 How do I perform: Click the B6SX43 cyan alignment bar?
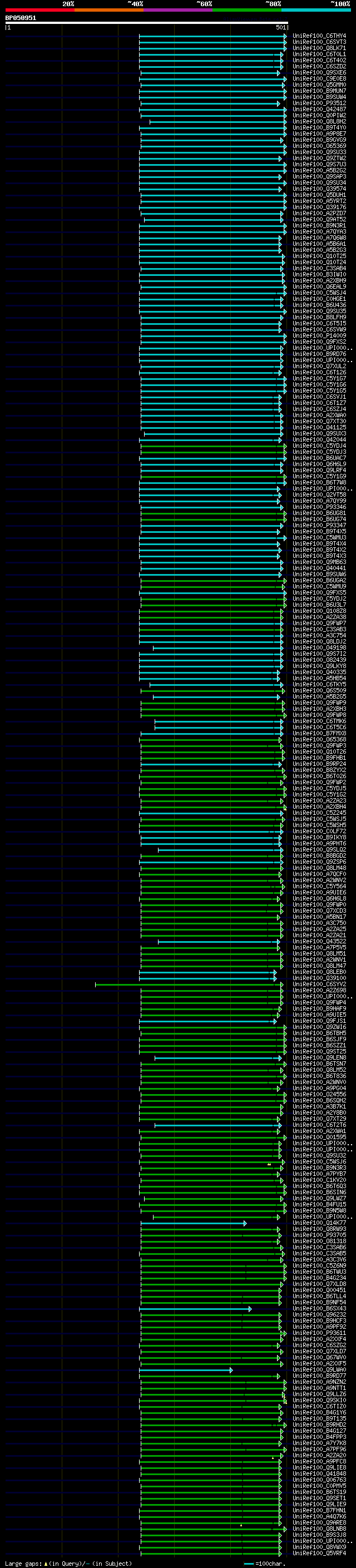click(195, 1309)
